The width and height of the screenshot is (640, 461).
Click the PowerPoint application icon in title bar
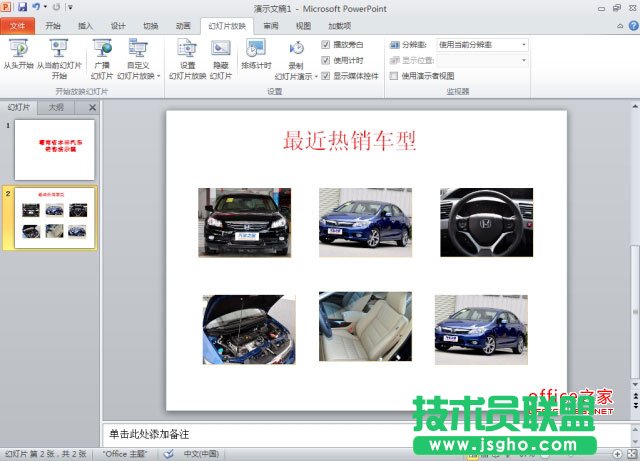(x=6, y=7)
